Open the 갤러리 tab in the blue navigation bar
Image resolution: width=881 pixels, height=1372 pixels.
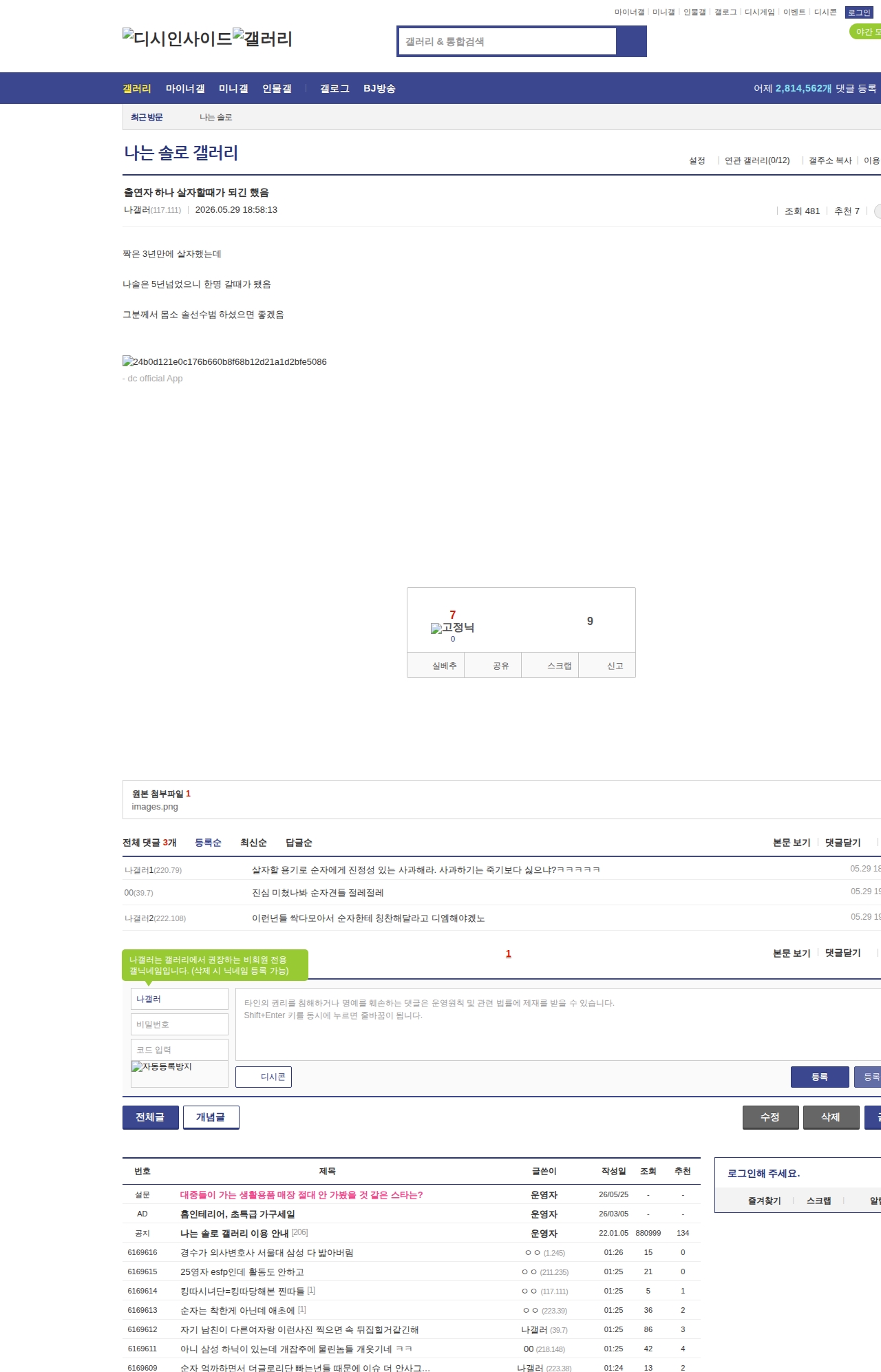click(137, 89)
